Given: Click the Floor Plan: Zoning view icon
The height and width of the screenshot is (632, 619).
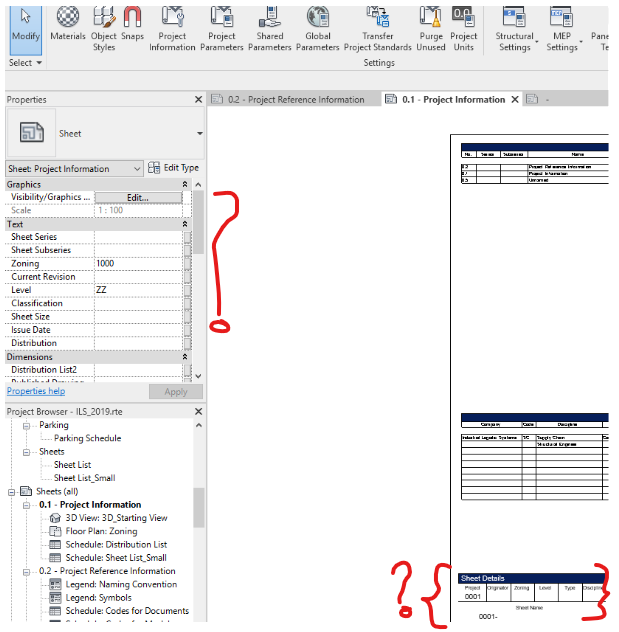Looking at the screenshot, I should [x=55, y=531].
